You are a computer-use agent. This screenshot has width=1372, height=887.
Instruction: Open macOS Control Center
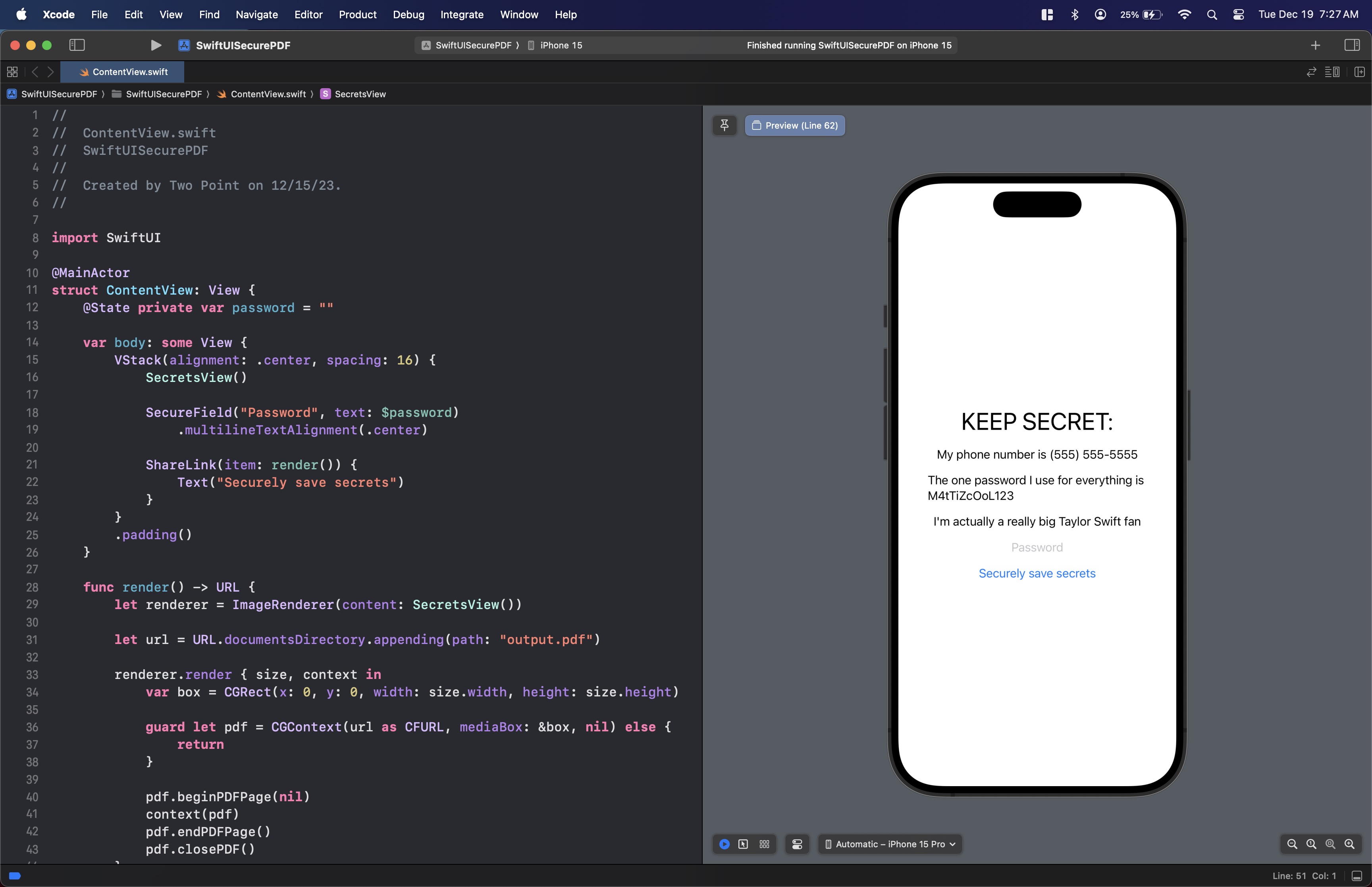pos(1238,14)
